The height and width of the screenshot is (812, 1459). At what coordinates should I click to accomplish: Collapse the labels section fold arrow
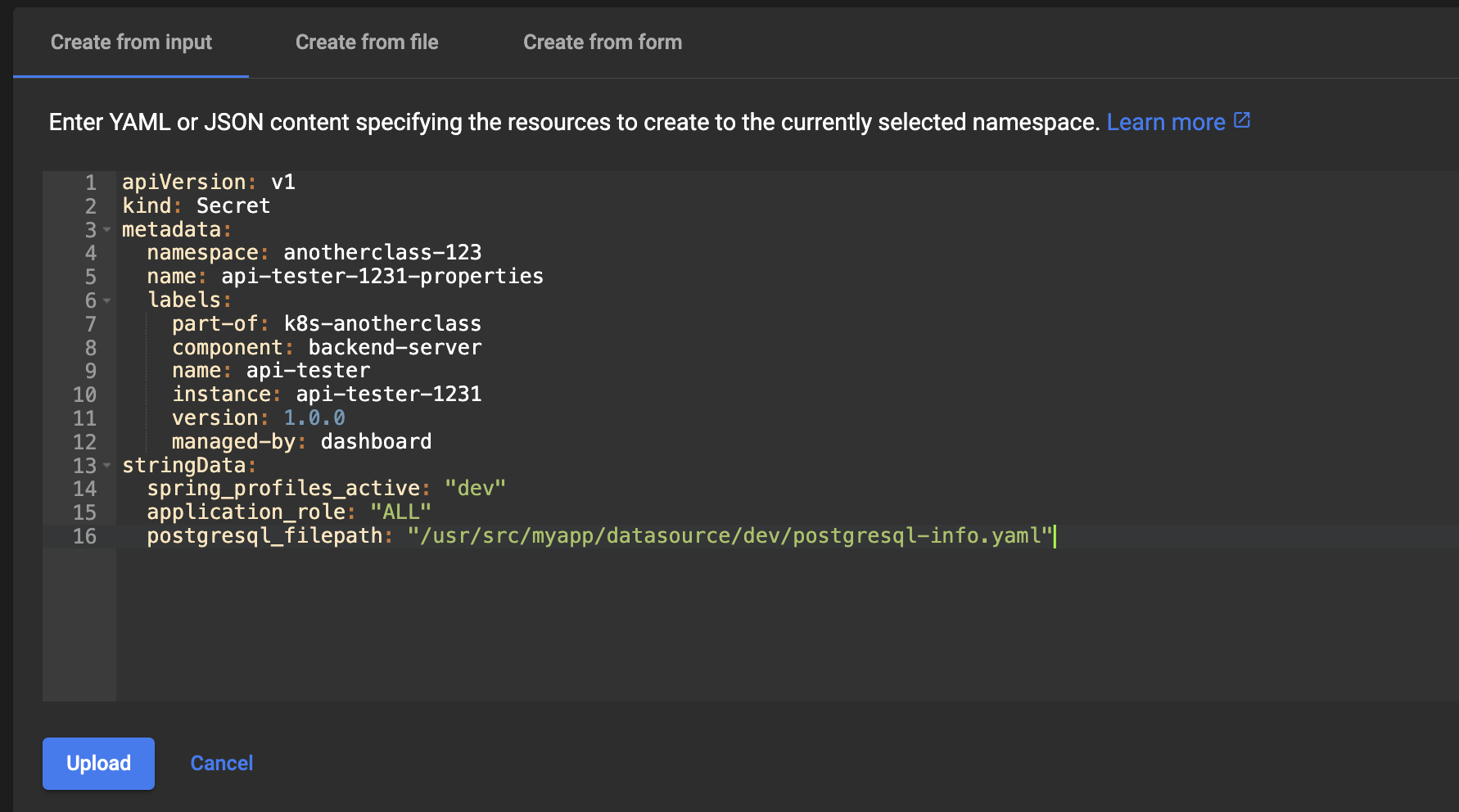click(106, 300)
